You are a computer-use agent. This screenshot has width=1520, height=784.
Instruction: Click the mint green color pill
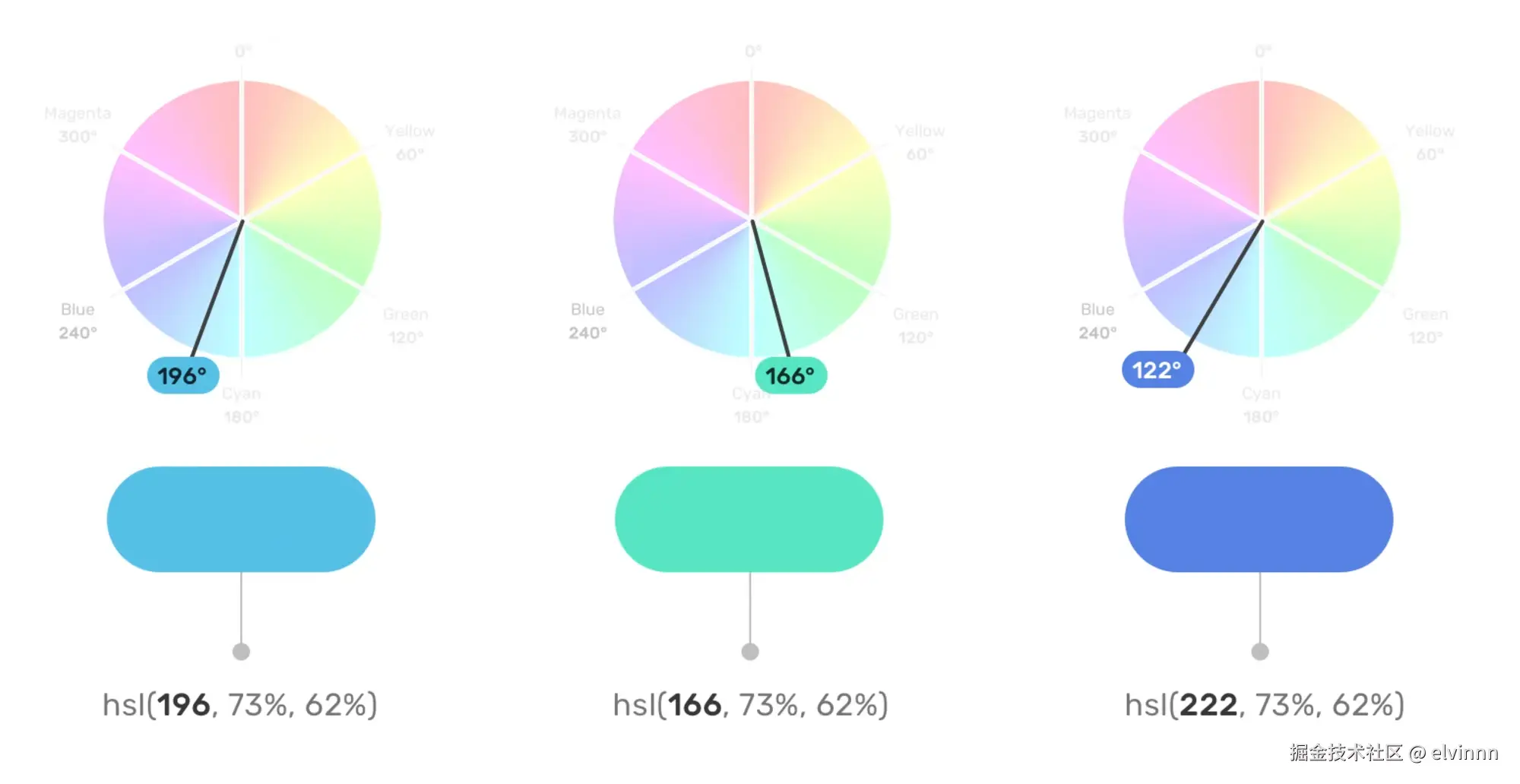[749, 519]
